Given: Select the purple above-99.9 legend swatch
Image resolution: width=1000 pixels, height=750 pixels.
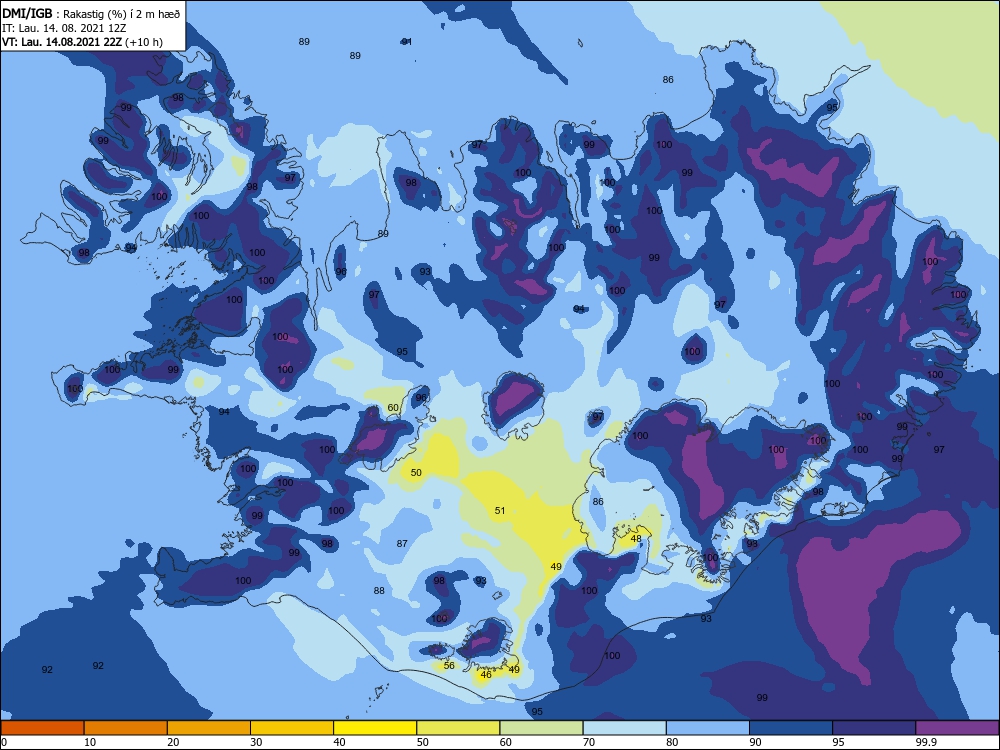Looking at the screenshot, I should 957,728.
